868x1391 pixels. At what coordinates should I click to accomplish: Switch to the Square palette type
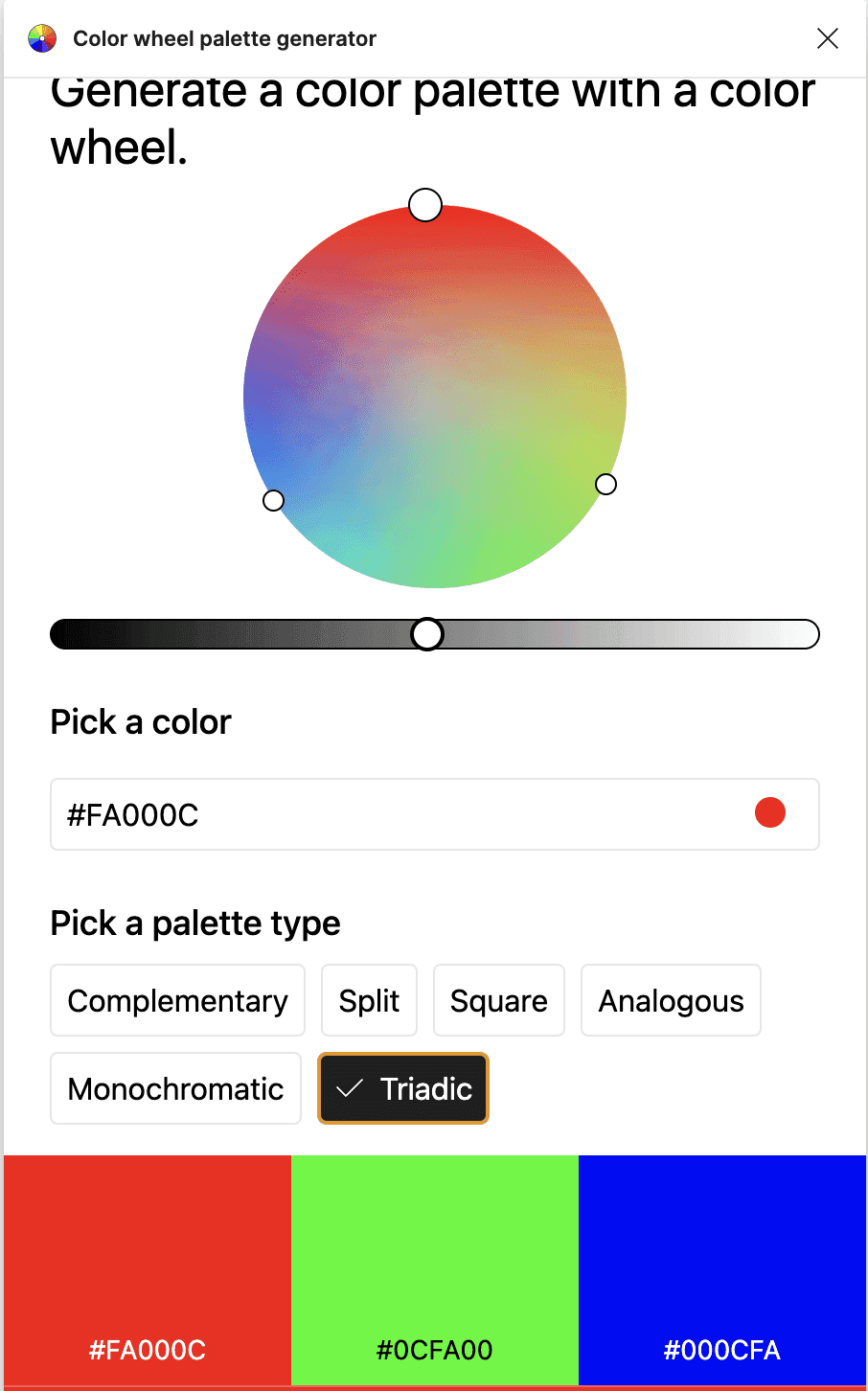pyautogui.click(x=498, y=1000)
